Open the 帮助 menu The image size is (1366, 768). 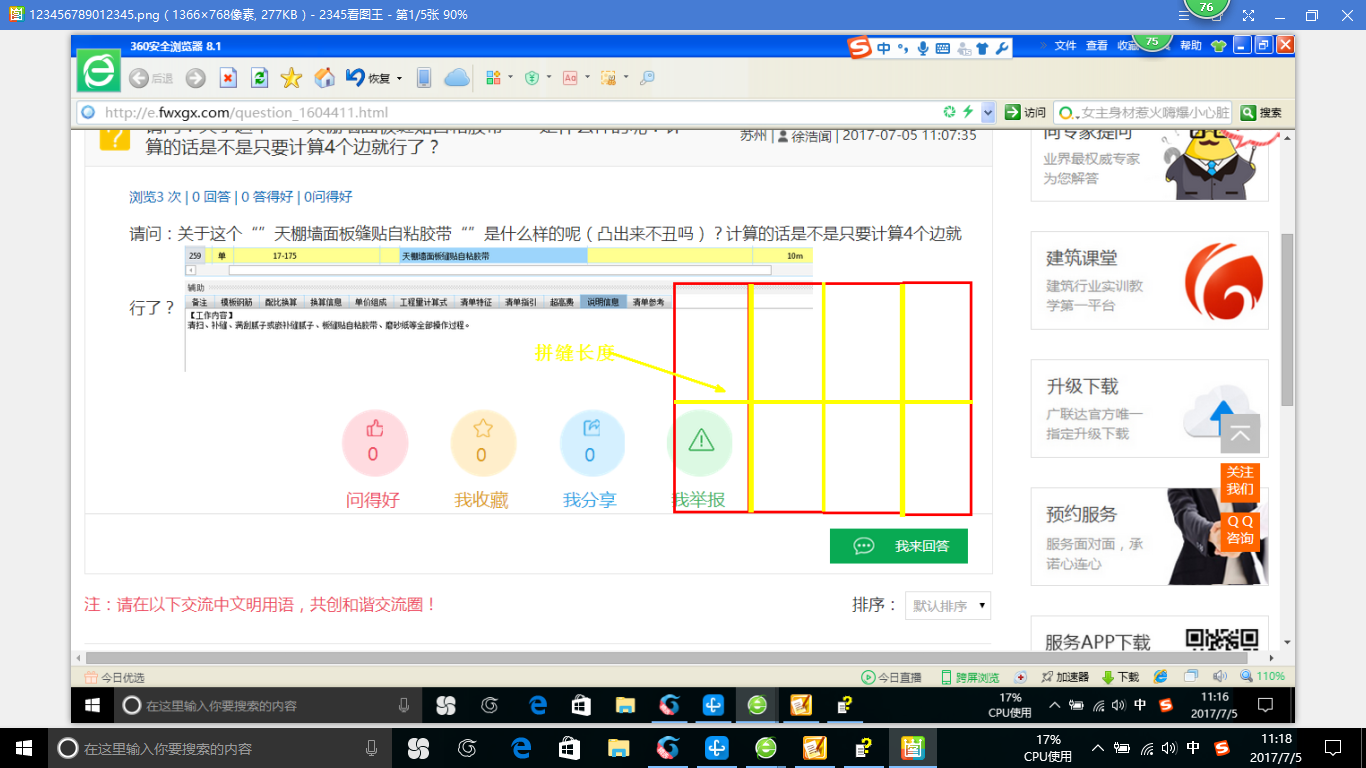coord(1190,45)
